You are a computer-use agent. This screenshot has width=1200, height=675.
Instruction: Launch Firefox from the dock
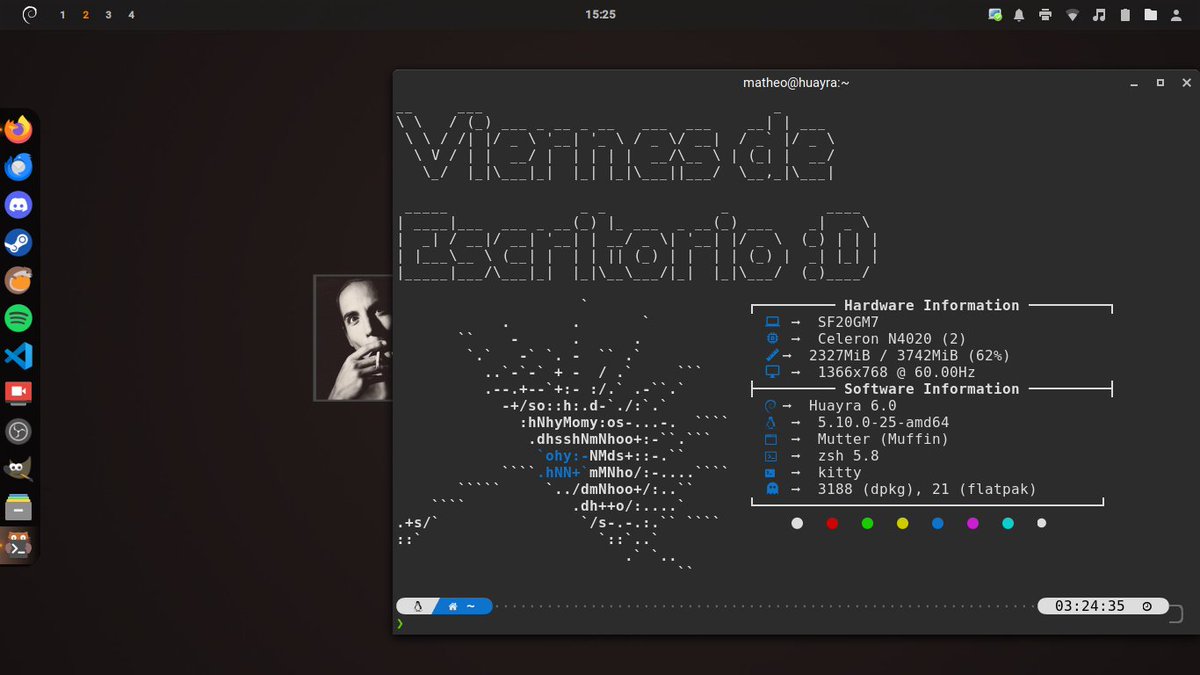pos(18,129)
